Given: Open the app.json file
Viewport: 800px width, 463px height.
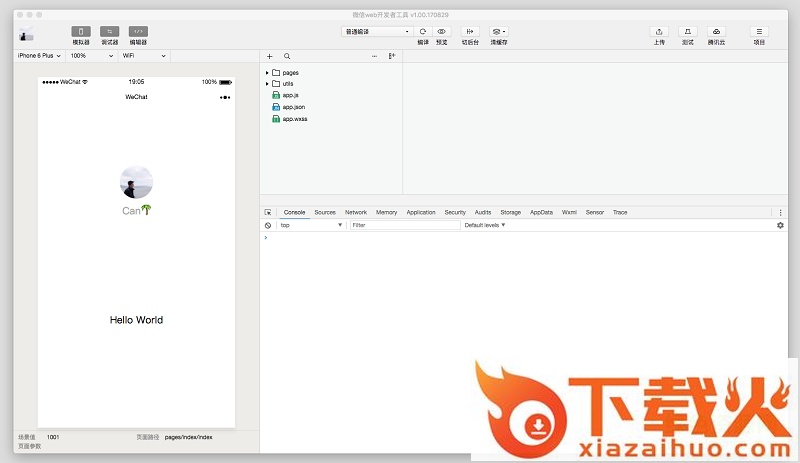Looking at the screenshot, I should [294, 107].
